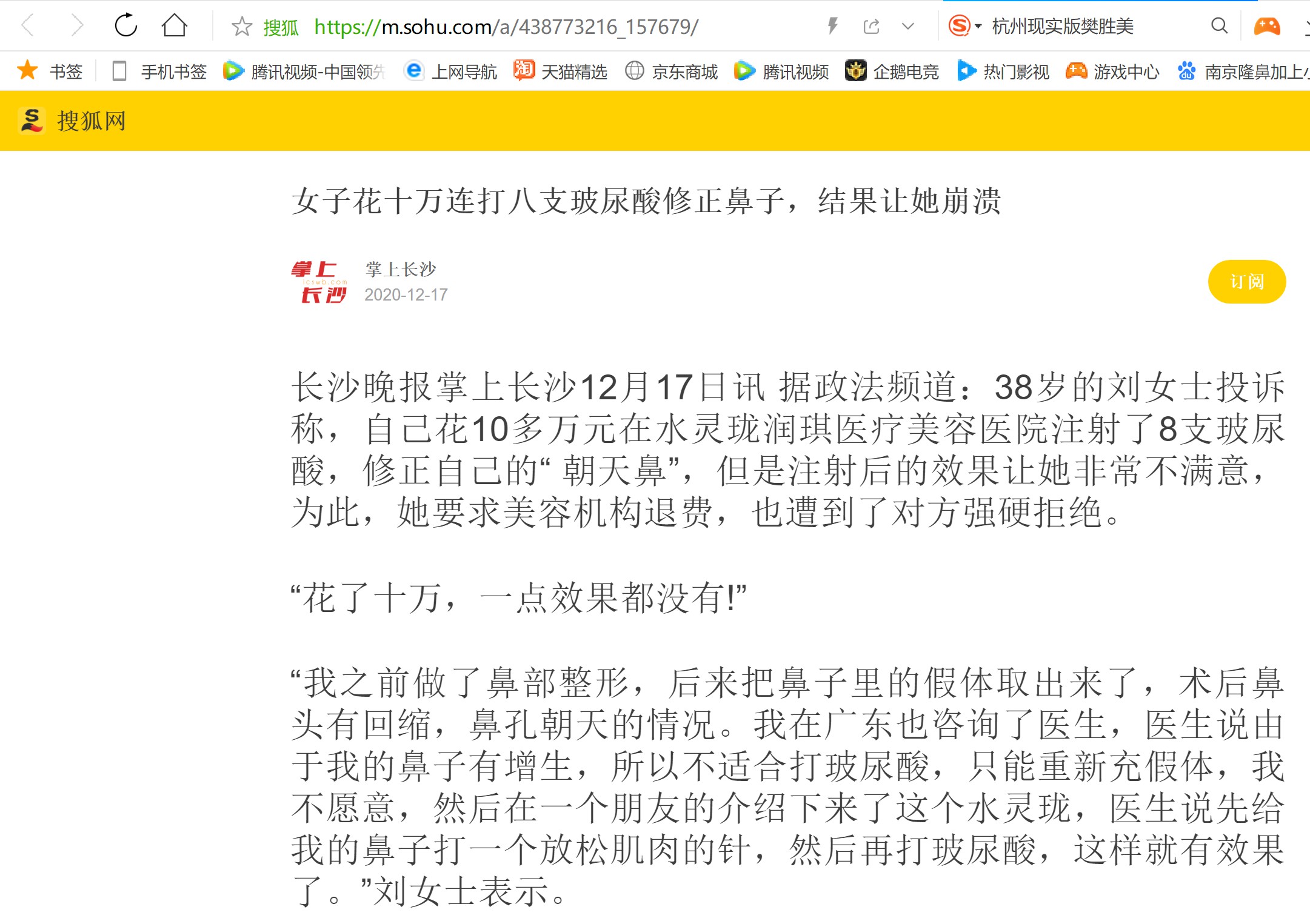Image resolution: width=1310 pixels, height=924 pixels.
Task: Open the Sogou search engine selector
Action: pyautogui.click(x=964, y=26)
